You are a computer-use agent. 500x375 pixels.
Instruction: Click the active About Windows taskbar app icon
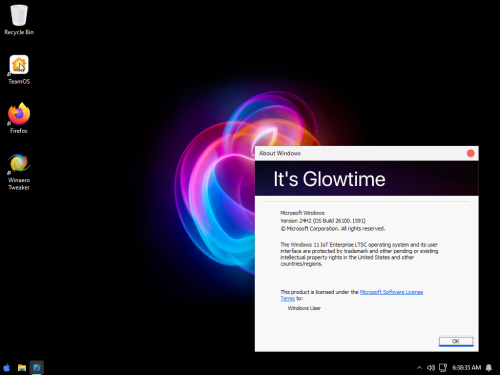tap(37, 368)
